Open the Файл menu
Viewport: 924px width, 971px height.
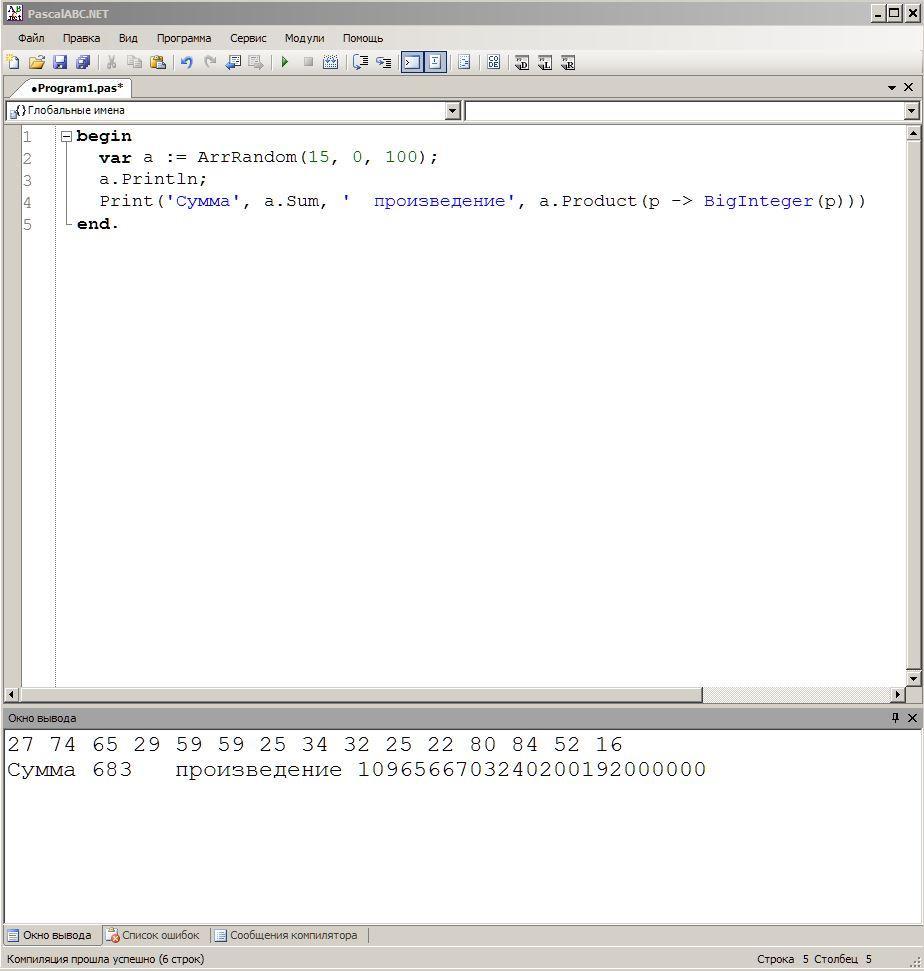coord(31,38)
